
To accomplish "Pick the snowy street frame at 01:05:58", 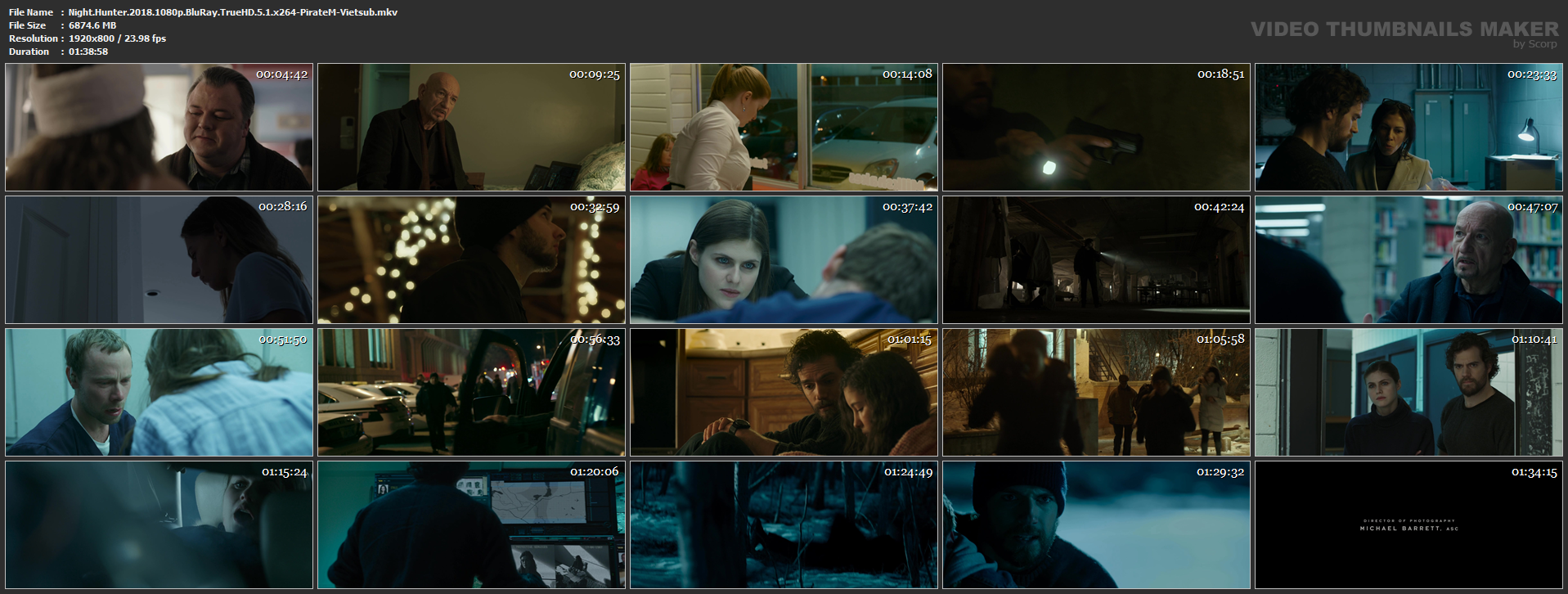I will 1096,392.
